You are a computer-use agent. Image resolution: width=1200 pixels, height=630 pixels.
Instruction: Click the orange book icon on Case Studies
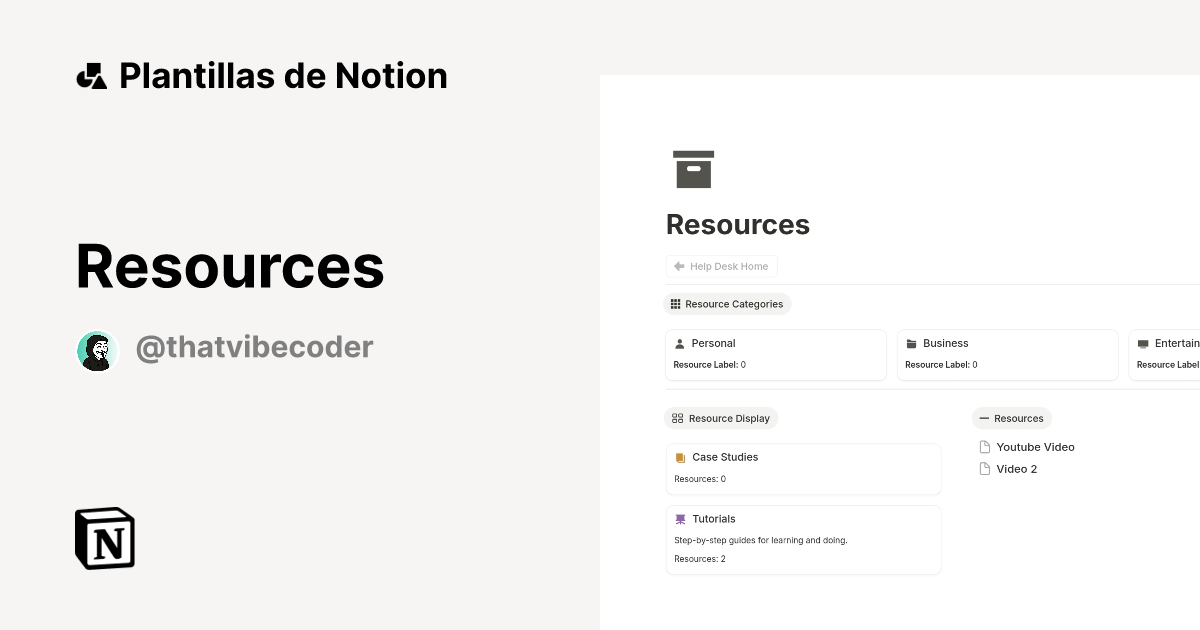(x=681, y=457)
